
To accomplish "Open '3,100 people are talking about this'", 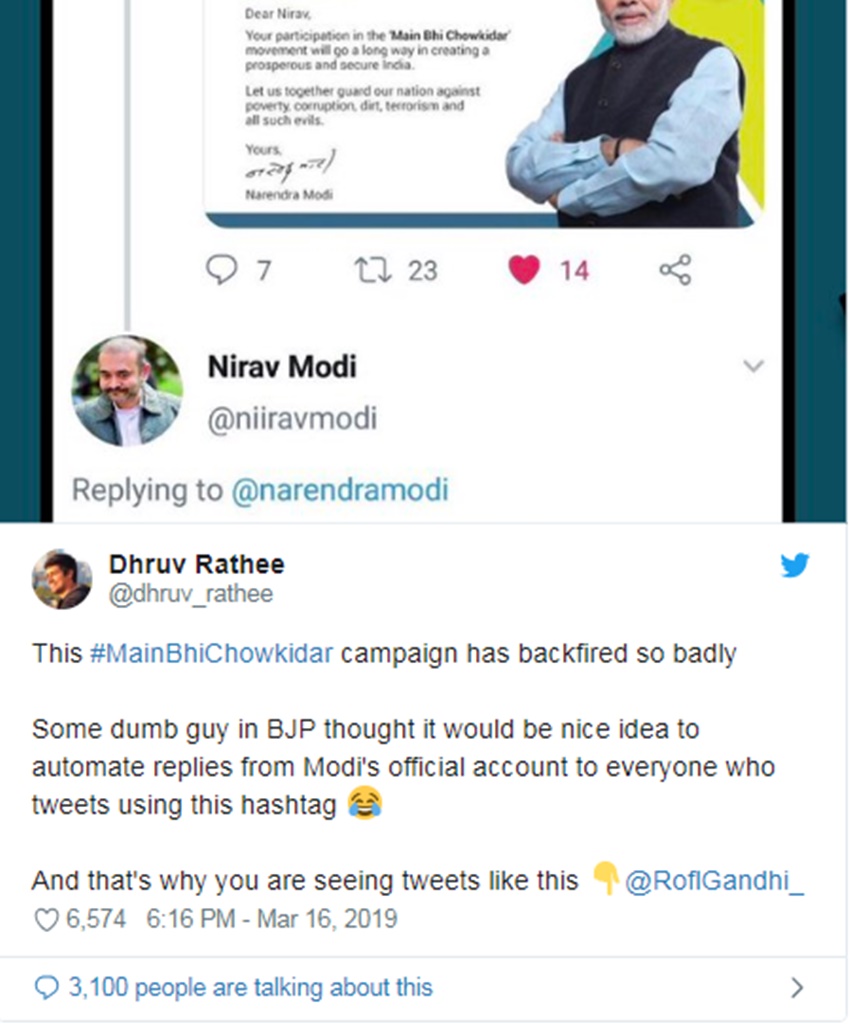I will point(250,988).
